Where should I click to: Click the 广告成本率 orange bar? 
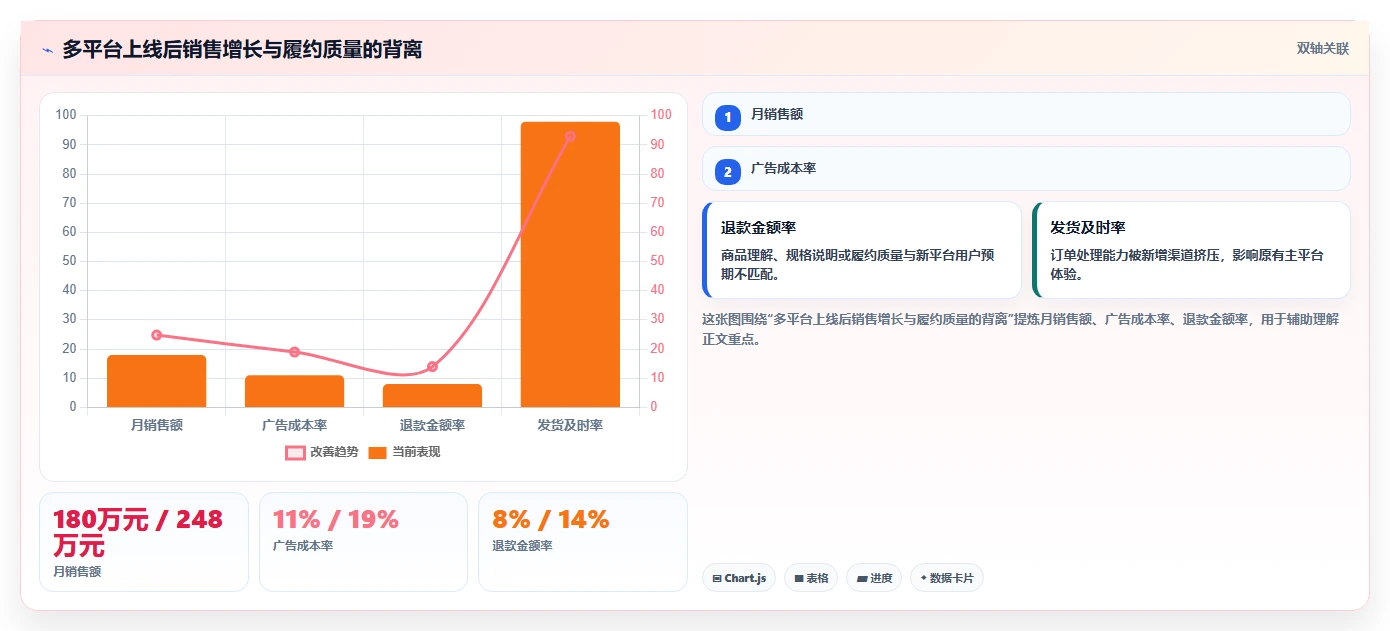click(294, 391)
